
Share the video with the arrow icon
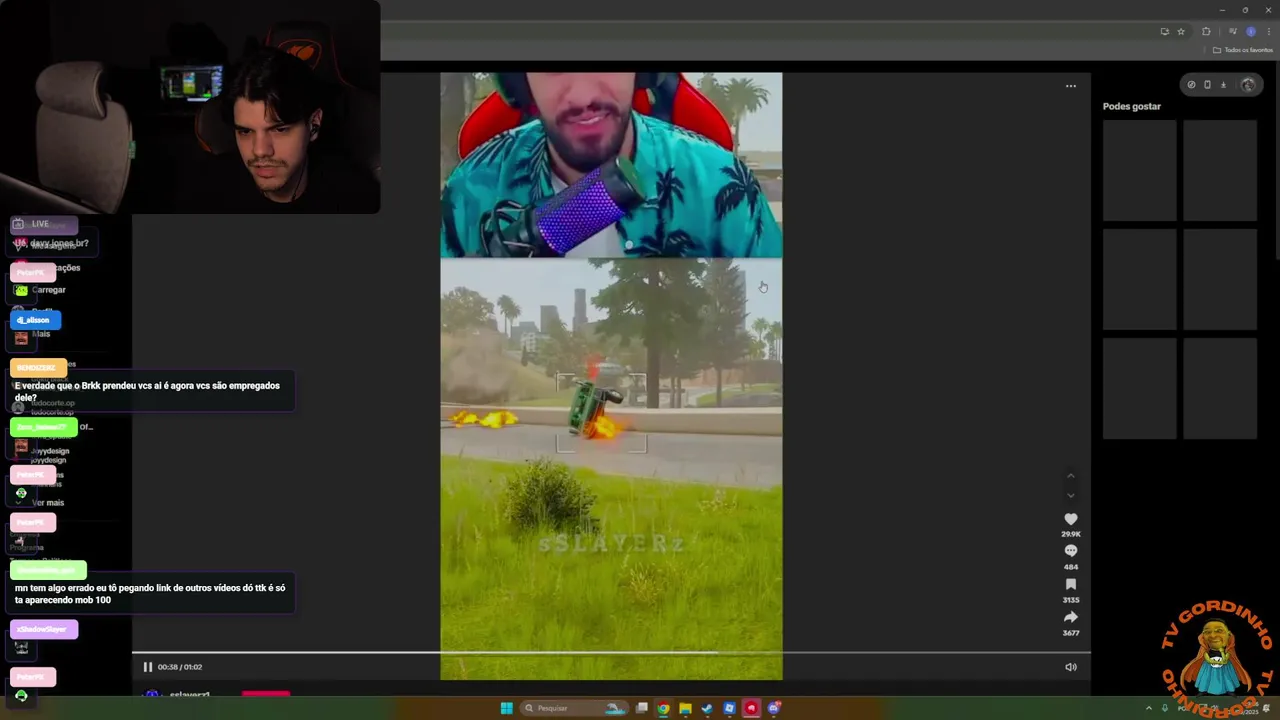[x=1071, y=617]
